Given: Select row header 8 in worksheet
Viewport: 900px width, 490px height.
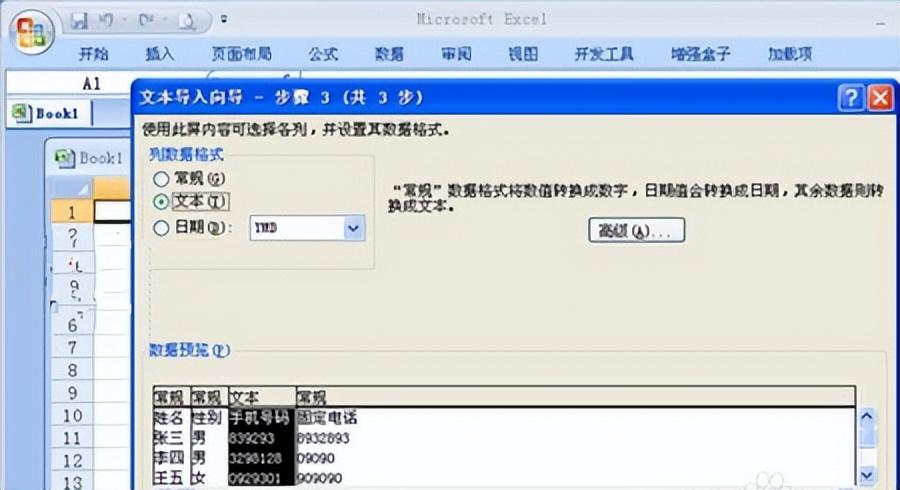Looking at the screenshot, I should pyautogui.click(x=72, y=370).
